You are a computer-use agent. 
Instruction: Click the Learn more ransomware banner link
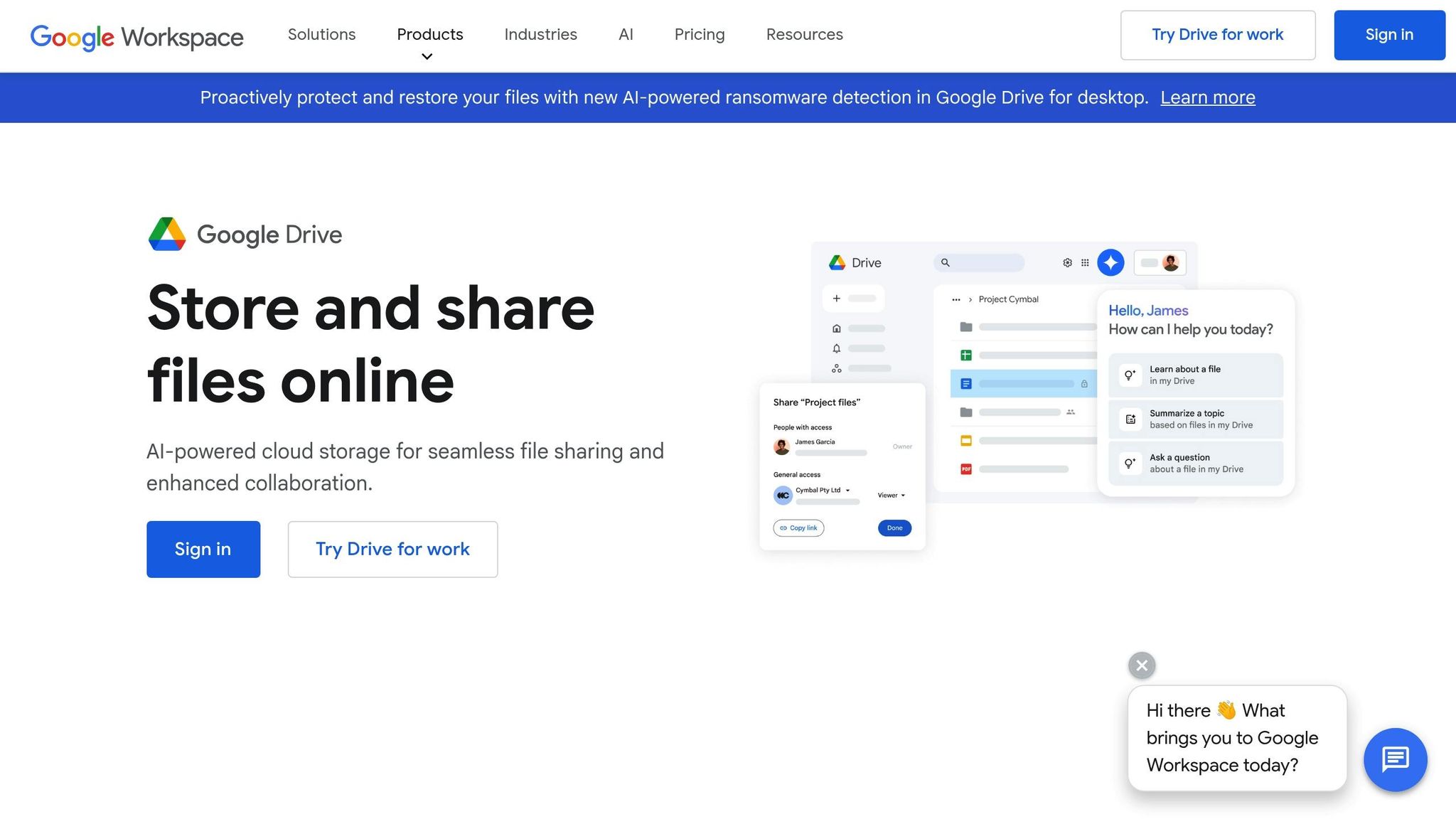[x=1207, y=97]
